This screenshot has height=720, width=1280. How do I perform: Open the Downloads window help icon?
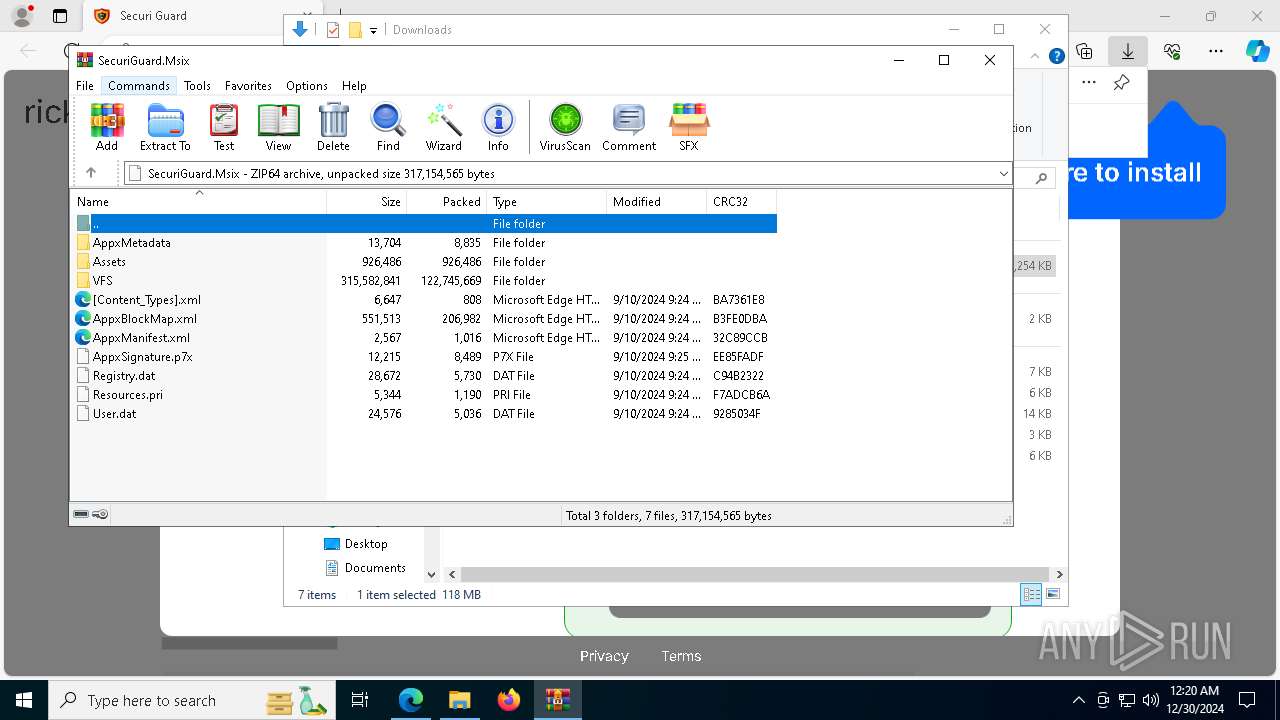click(x=1056, y=56)
